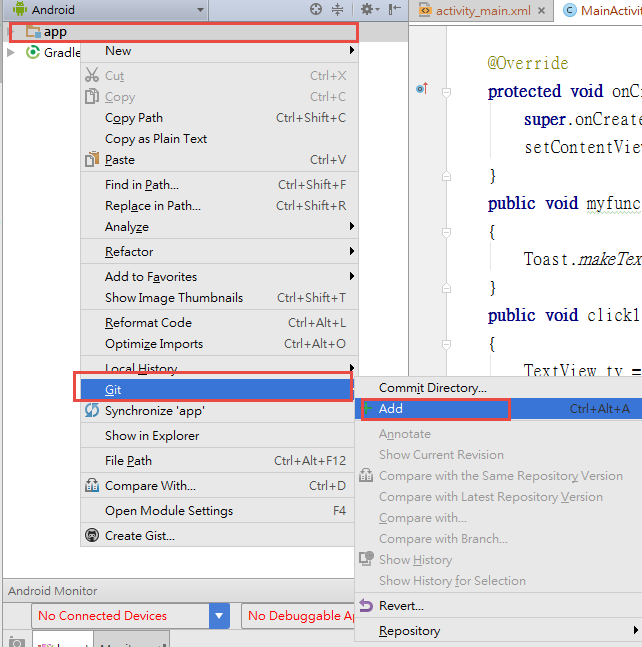Open the No Debuggable Applications dropdown
The image size is (642, 647).
tap(298, 616)
